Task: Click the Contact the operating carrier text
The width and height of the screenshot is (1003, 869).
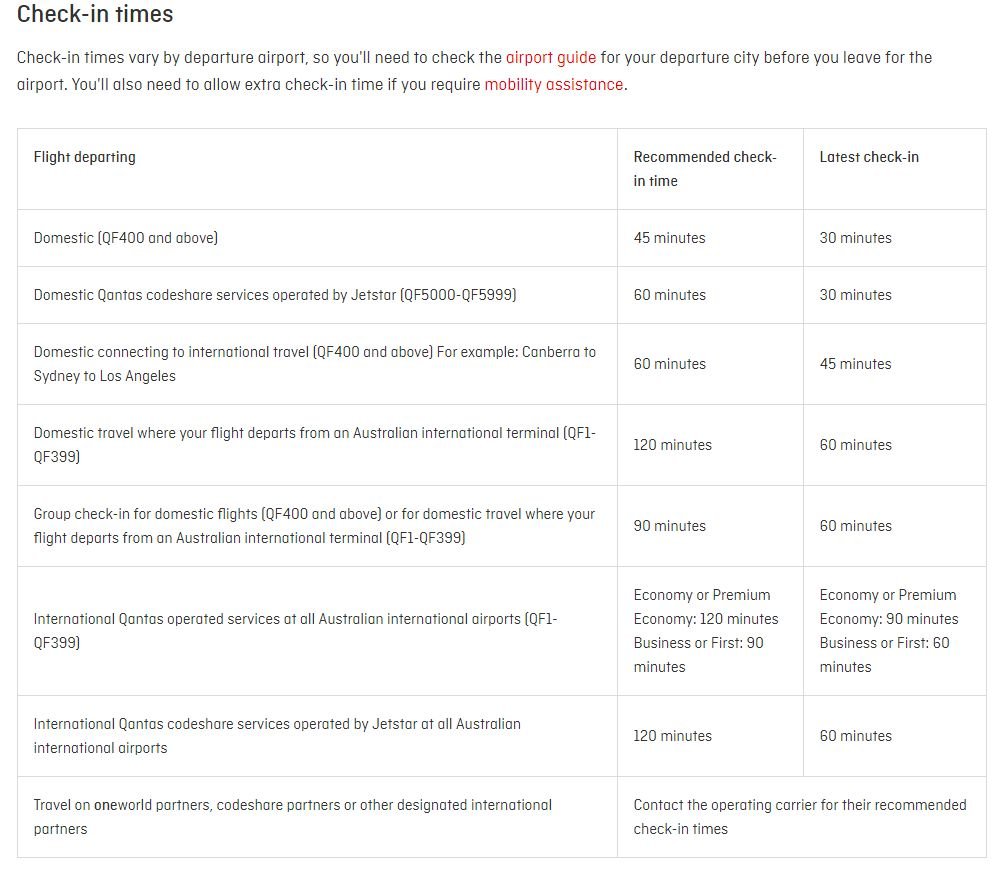Action: [x=799, y=817]
